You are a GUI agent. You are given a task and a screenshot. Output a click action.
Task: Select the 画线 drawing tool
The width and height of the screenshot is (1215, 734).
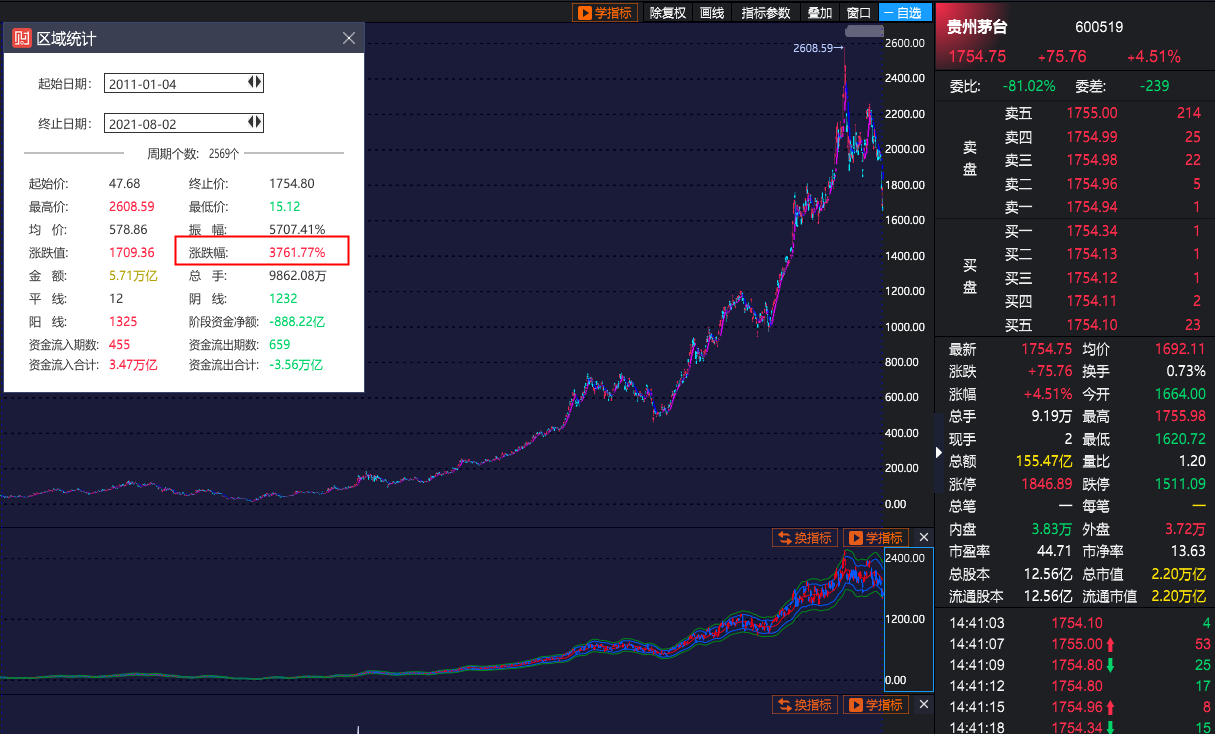tap(711, 12)
